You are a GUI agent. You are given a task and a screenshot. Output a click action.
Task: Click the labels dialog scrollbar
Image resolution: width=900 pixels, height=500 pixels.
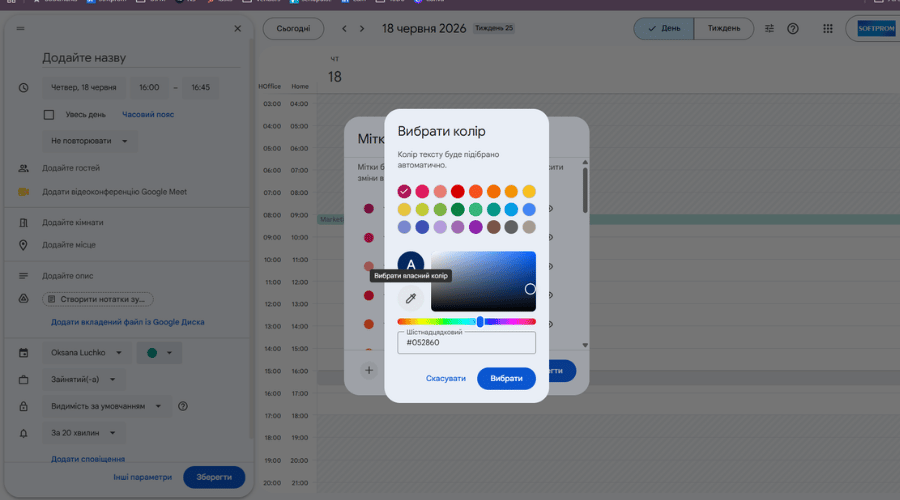click(585, 190)
